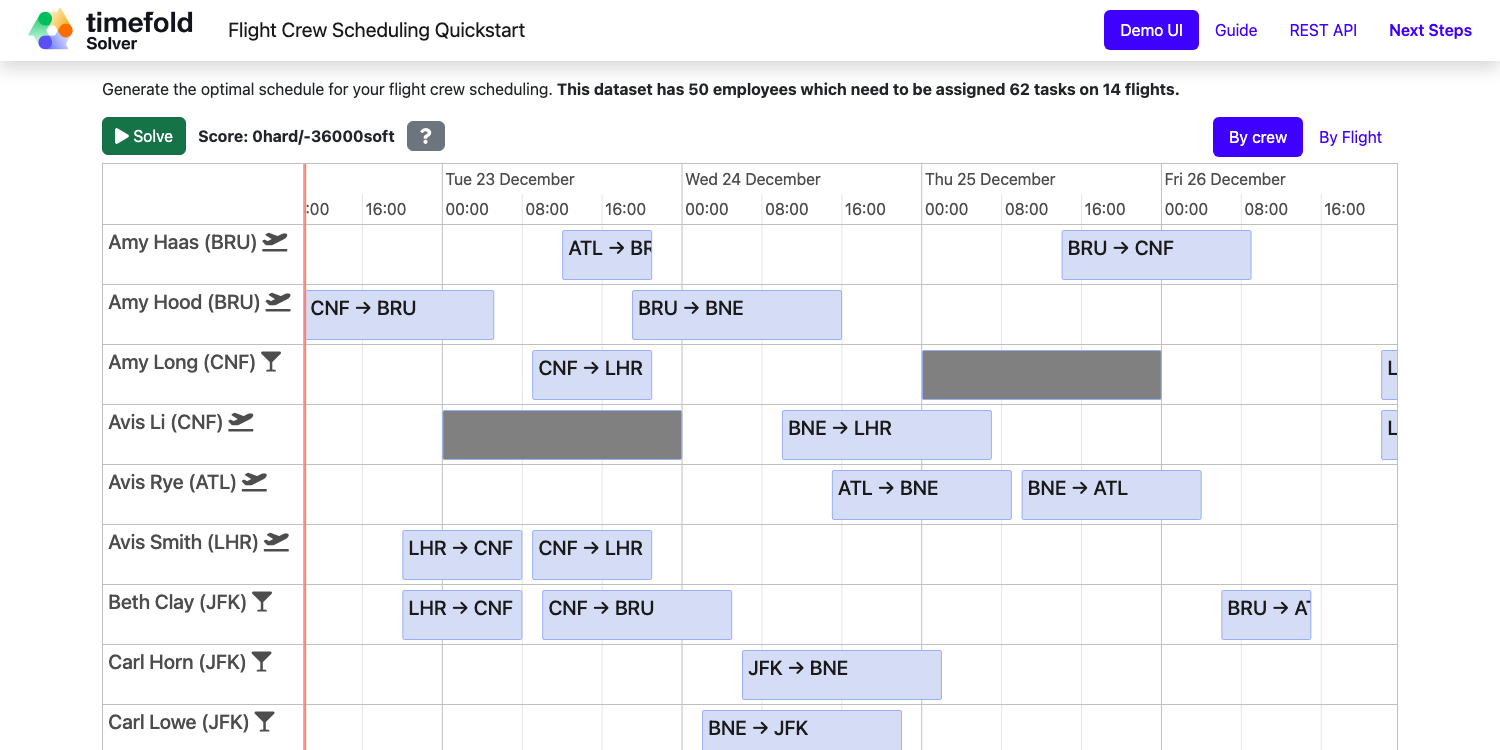The width and height of the screenshot is (1500, 750).
Task: Open the Guide tab
Action: pos(1235,30)
